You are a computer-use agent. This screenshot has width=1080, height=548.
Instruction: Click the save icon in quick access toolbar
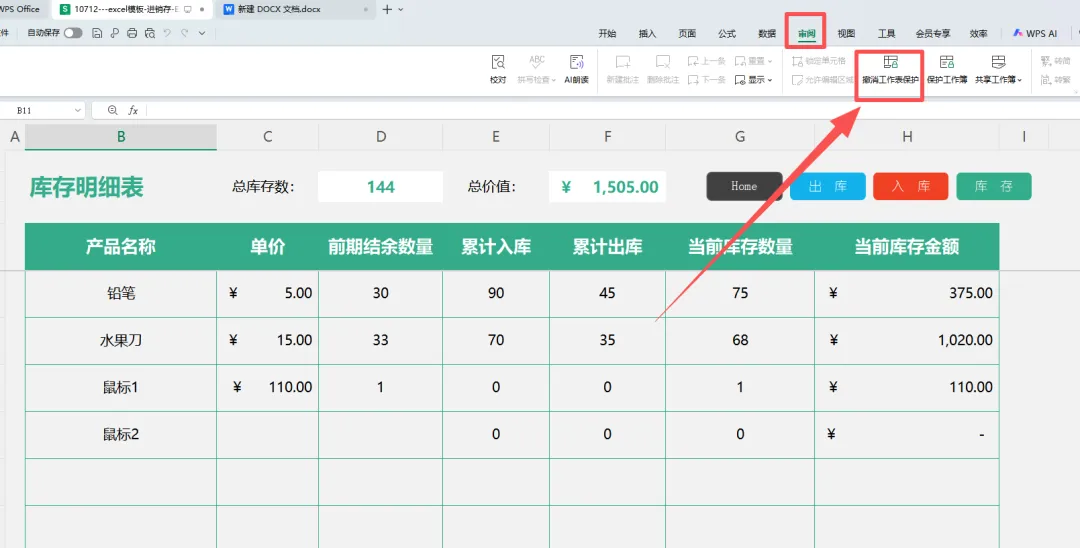coord(97,33)
